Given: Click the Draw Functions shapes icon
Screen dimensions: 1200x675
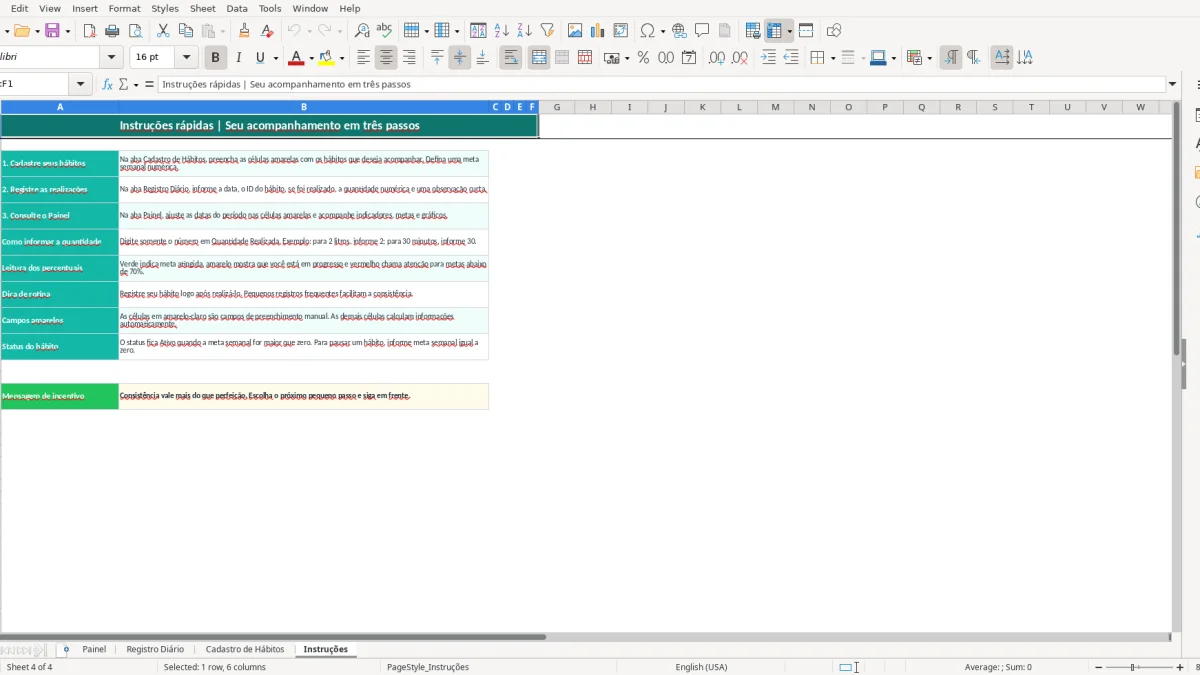Looking at the screenshot, I should point(834,31).
